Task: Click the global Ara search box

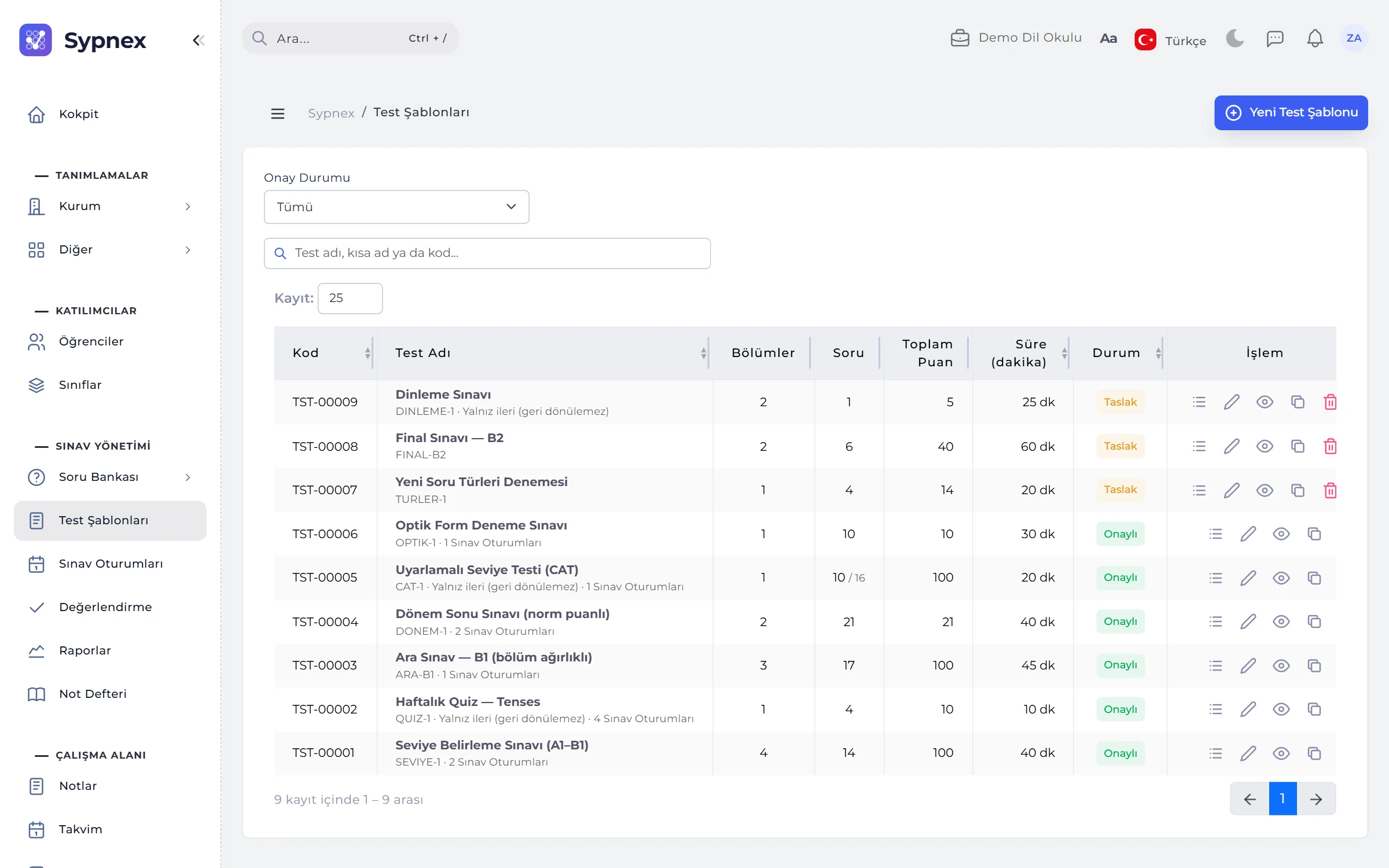Action: (x=350, y=38)
